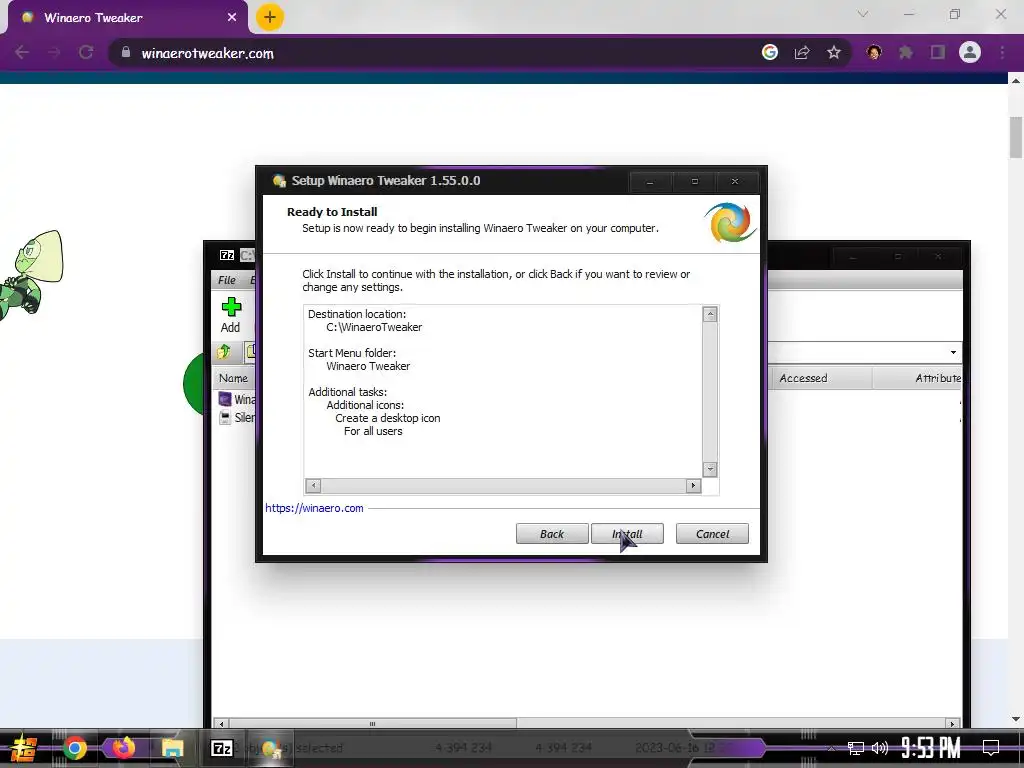Click Install in the Winaero Tweaker setup
The height and width of the screenshot is (768, 1024).
tap(627, 534)
